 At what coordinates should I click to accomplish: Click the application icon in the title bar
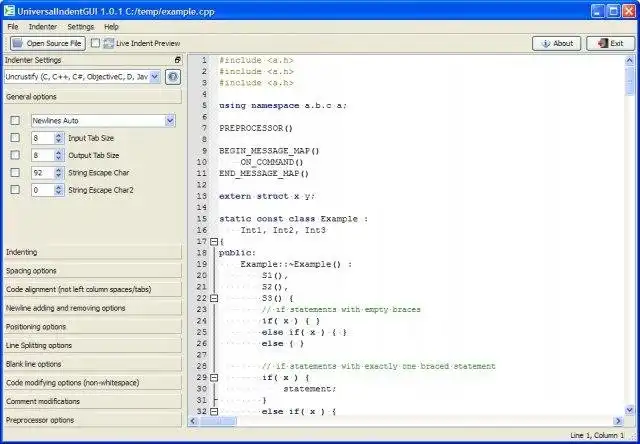(x=12, y=10)
